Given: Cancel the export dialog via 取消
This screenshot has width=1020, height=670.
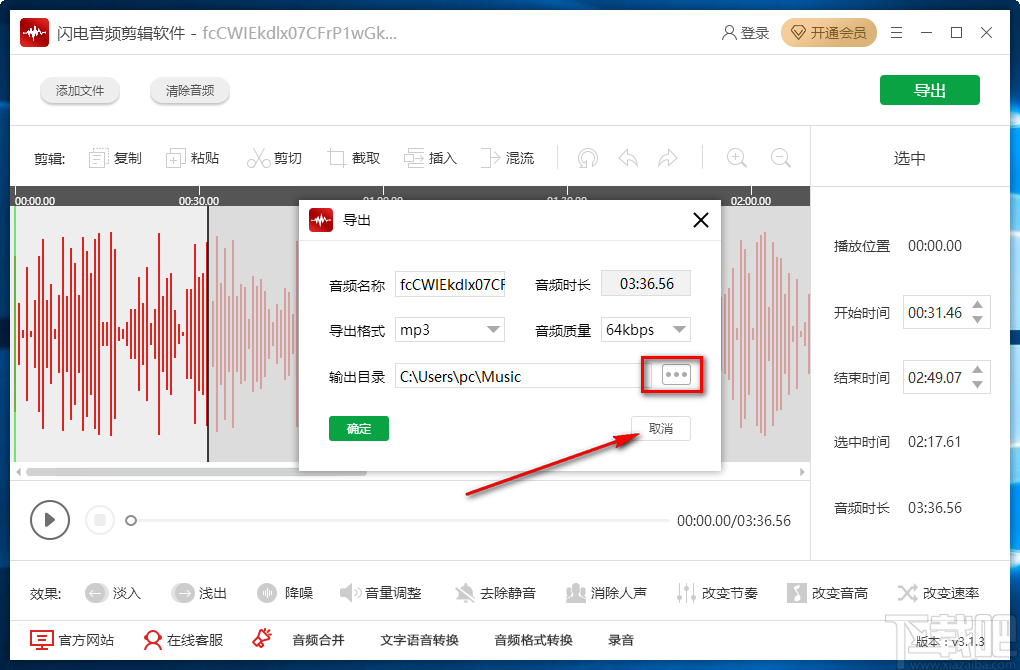Looking at the screenshot, I should 660,428.
